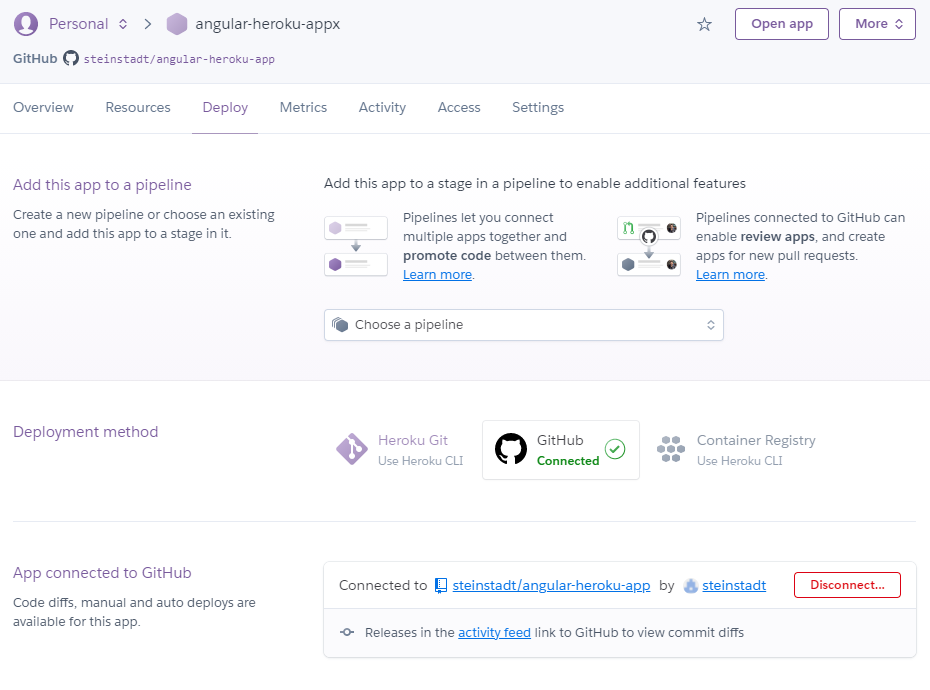Click the repository book icon beside steinstadt/angular-heroku-app
The width and height of the screenshot is (930, 690).
click(x=441, y=586)
